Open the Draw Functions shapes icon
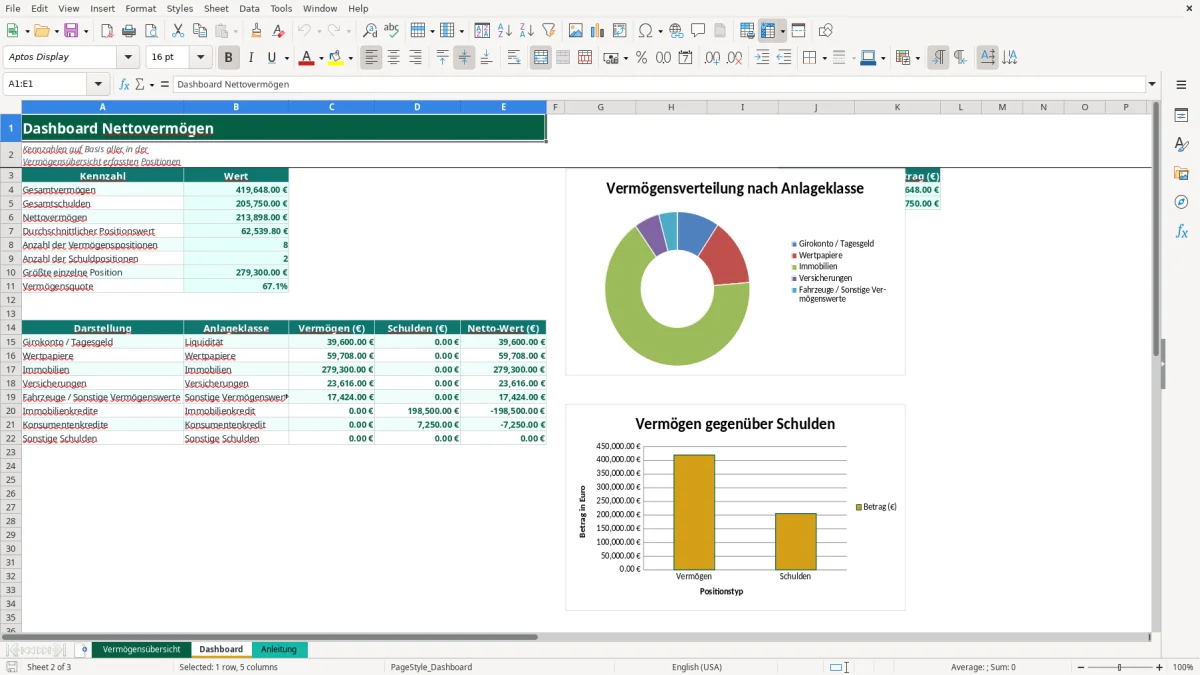 pos(826,31)
